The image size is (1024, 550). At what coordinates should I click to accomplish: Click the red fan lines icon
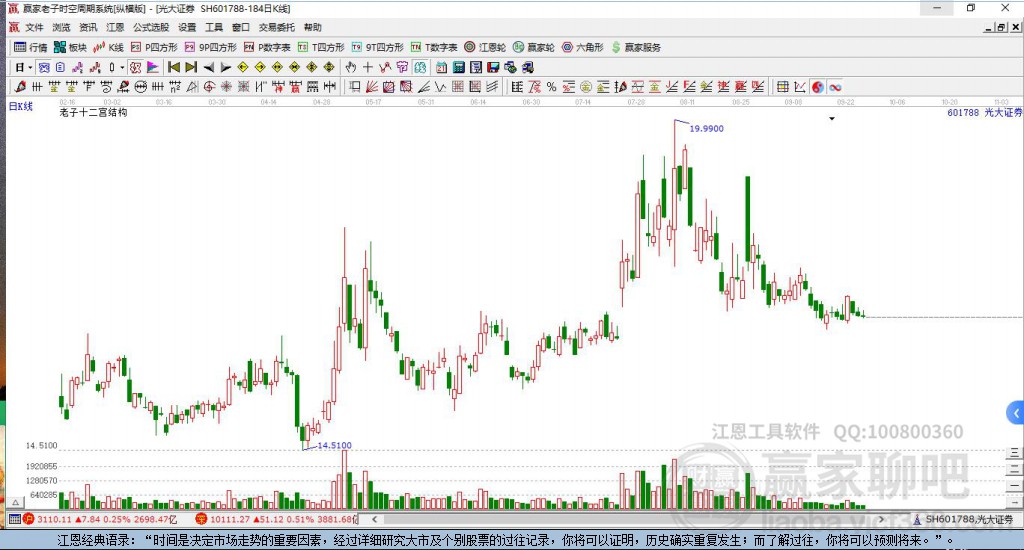tap(371, 87)
